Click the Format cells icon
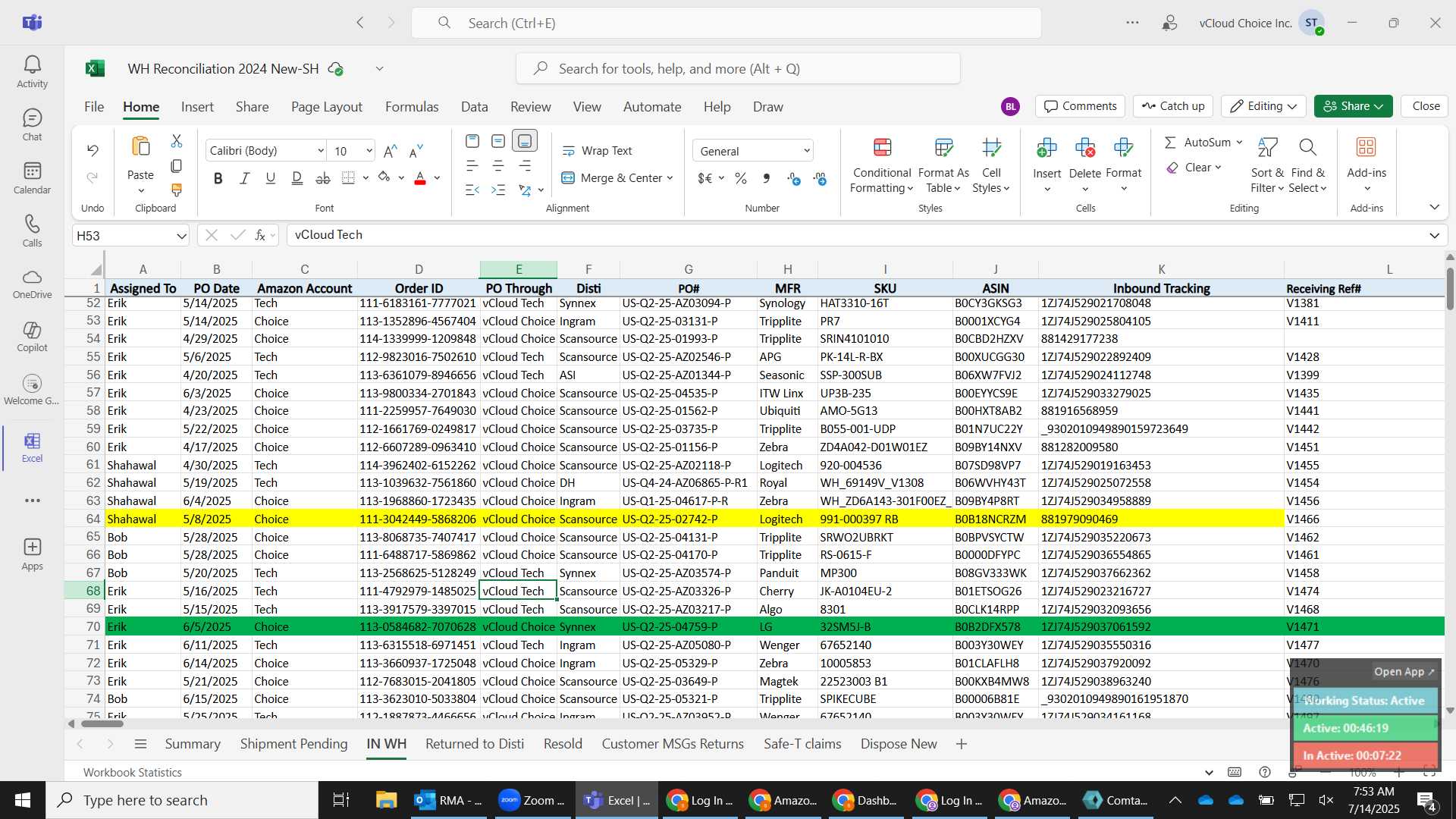The height and width of the screenshot is (819, 1456). [1123, 147]
